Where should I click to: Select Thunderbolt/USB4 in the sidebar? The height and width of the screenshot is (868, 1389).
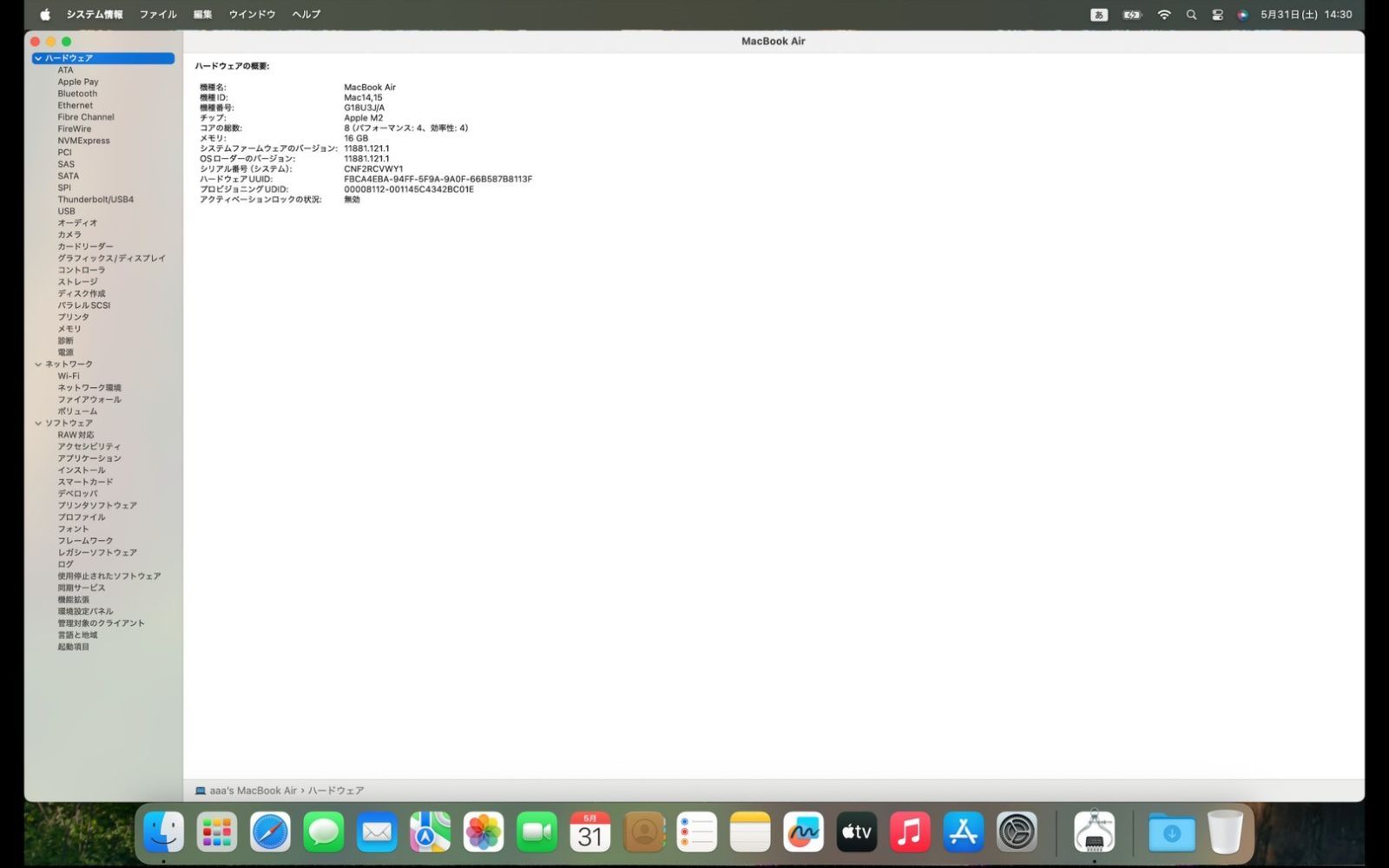coord(95,200)
